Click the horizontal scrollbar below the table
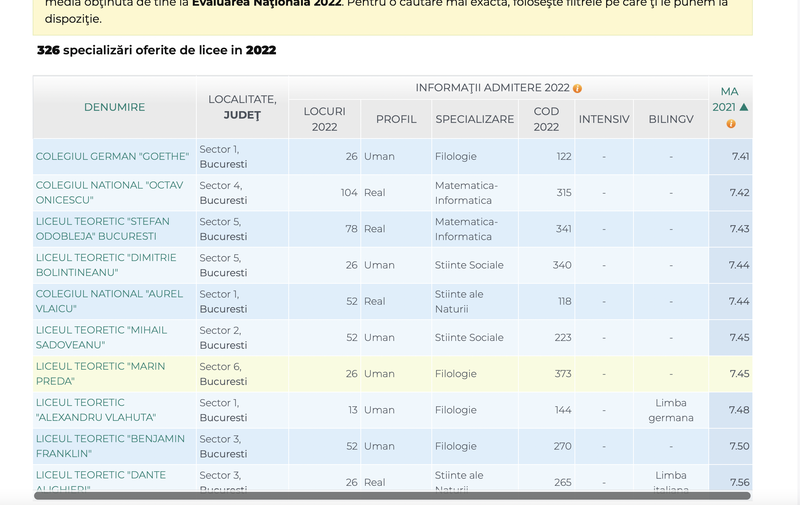The image size is (800, 505). point(392,495)
